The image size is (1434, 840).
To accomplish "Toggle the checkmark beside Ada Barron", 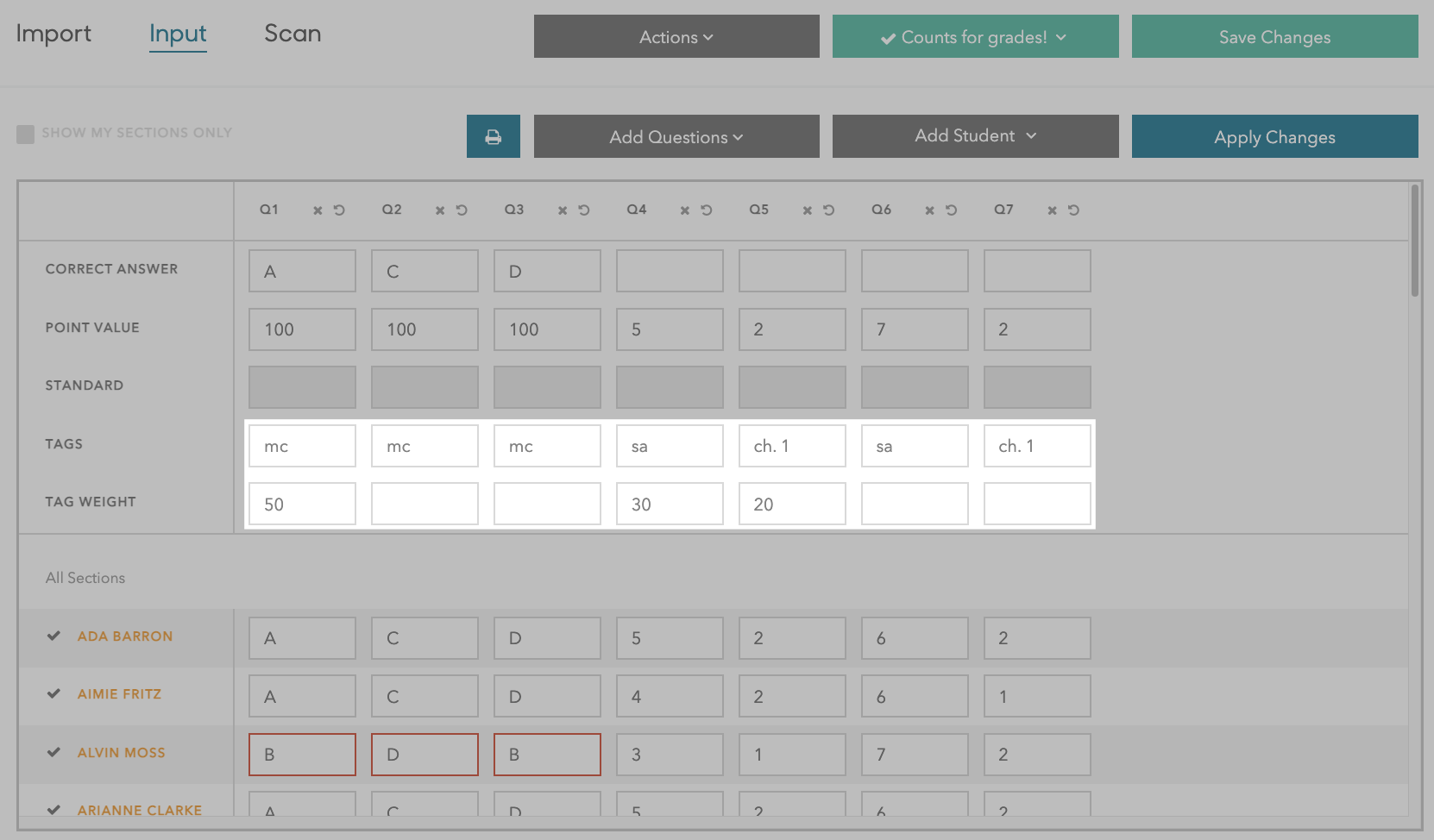I will point(53,636).
